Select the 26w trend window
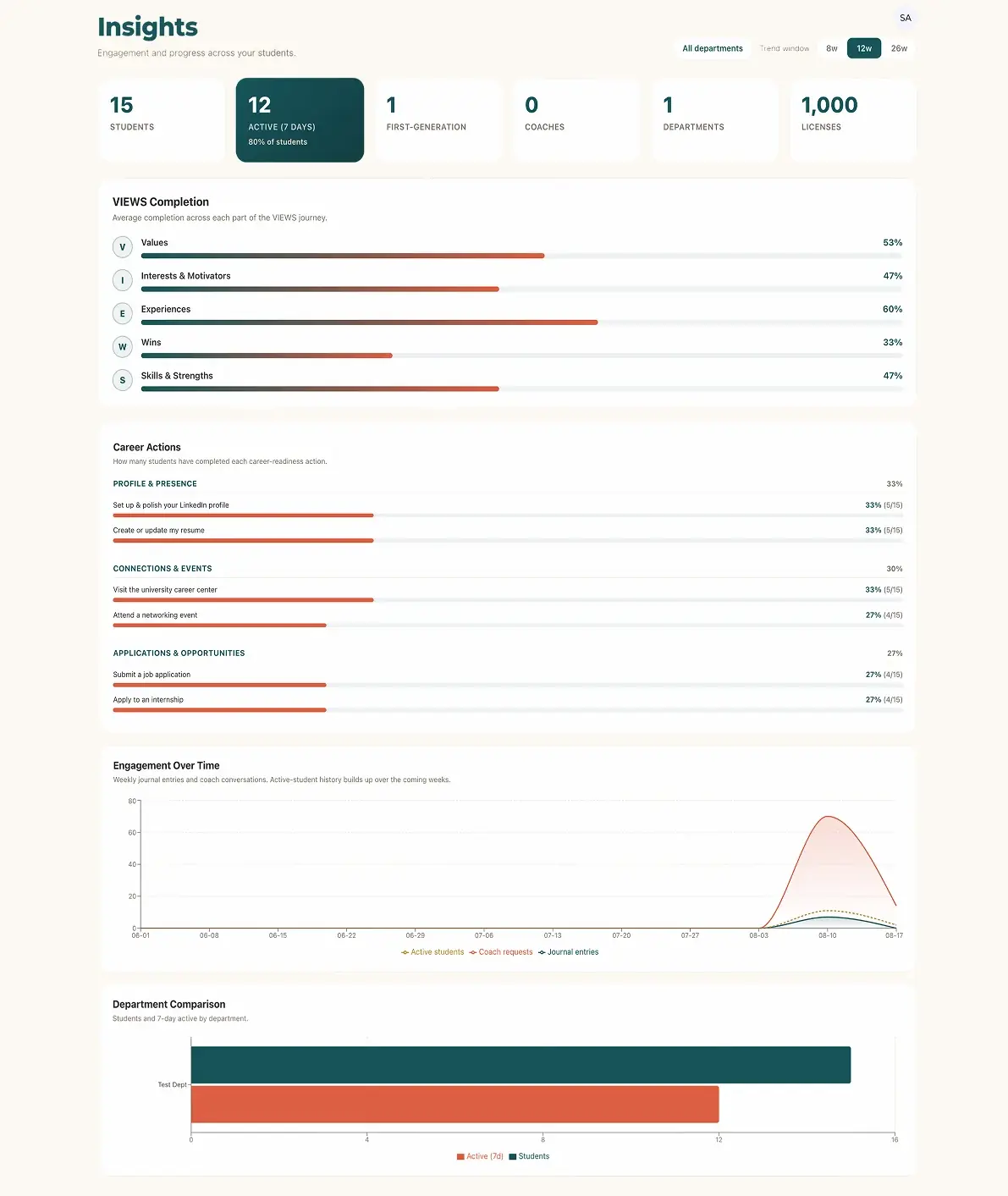This screenshot has height=1196, width=1008. pyautogui.click(x=899, y=48)
